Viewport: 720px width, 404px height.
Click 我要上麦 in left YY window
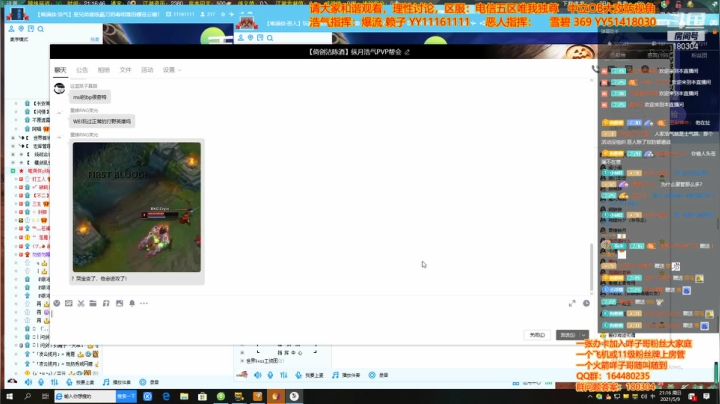[80, 382]
